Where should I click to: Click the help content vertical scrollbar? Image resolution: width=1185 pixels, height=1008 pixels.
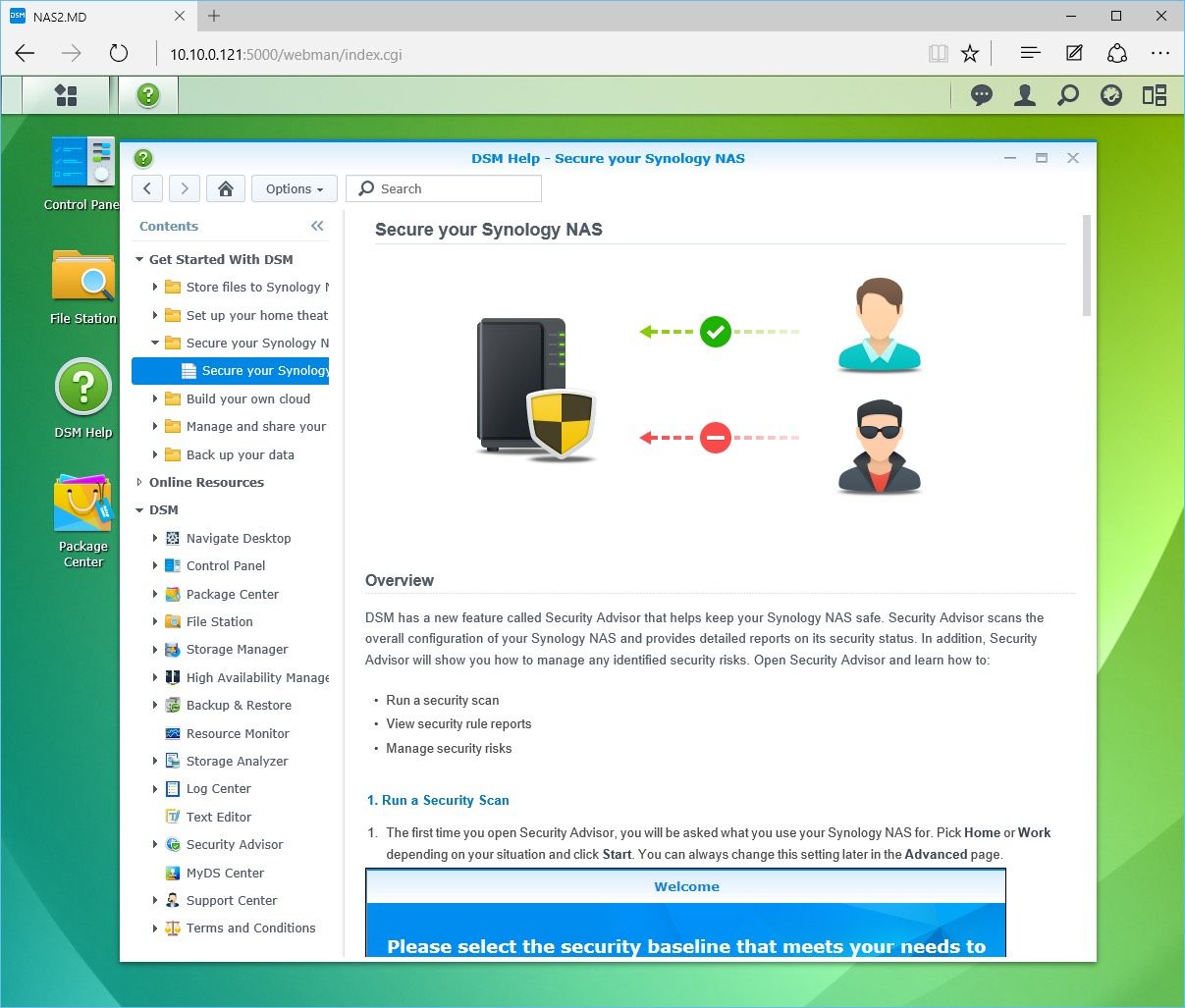pyautogui.click(x=1086, y=266)
